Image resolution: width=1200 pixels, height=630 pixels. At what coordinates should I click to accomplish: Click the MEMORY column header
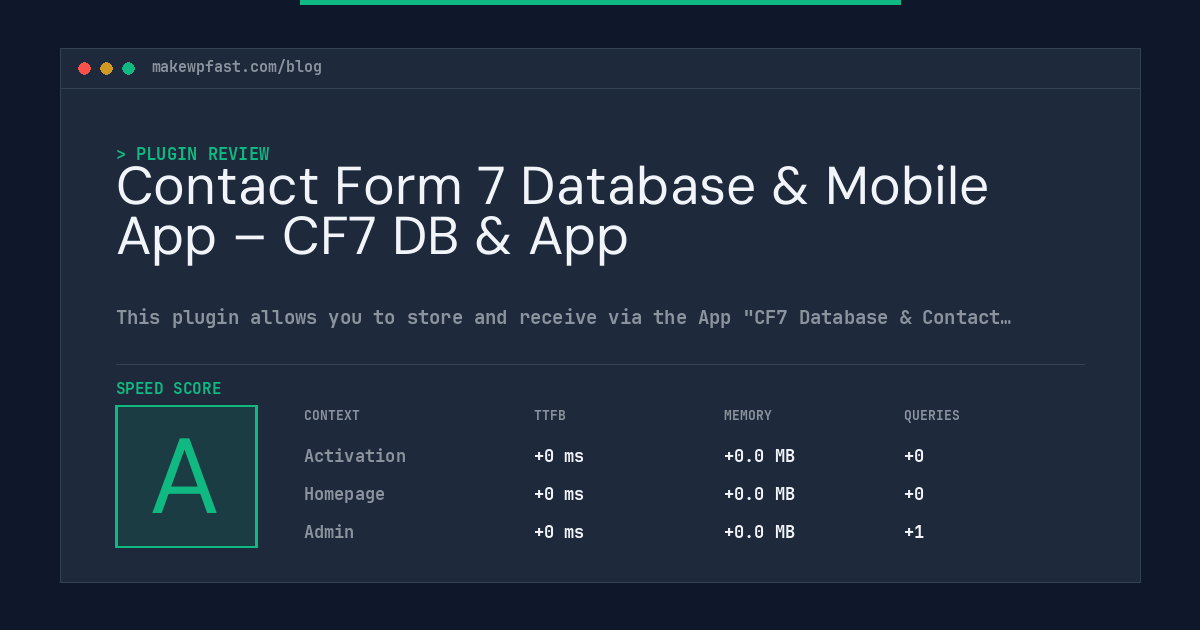point(748,416)
